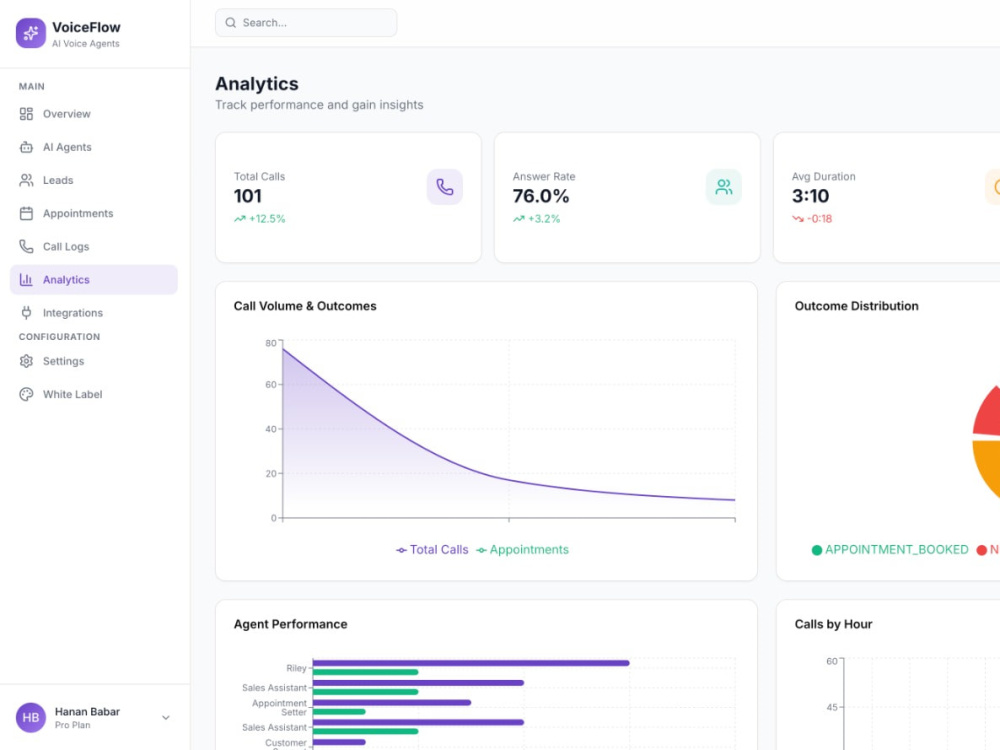Open Call Logs
The width and height of the screenshot is (1000, 750).
(94, 247)
